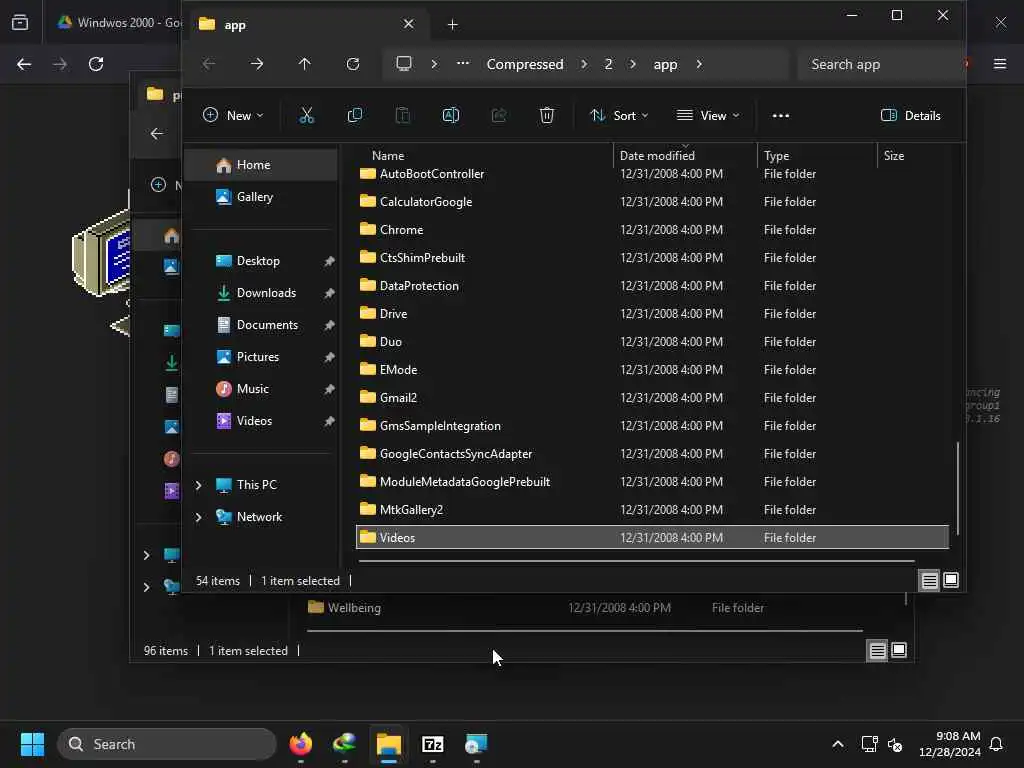Click the horizontal scrollbar under file list
The width and height of the screenshot is (1024, 768).
click(x=636, y=560)
